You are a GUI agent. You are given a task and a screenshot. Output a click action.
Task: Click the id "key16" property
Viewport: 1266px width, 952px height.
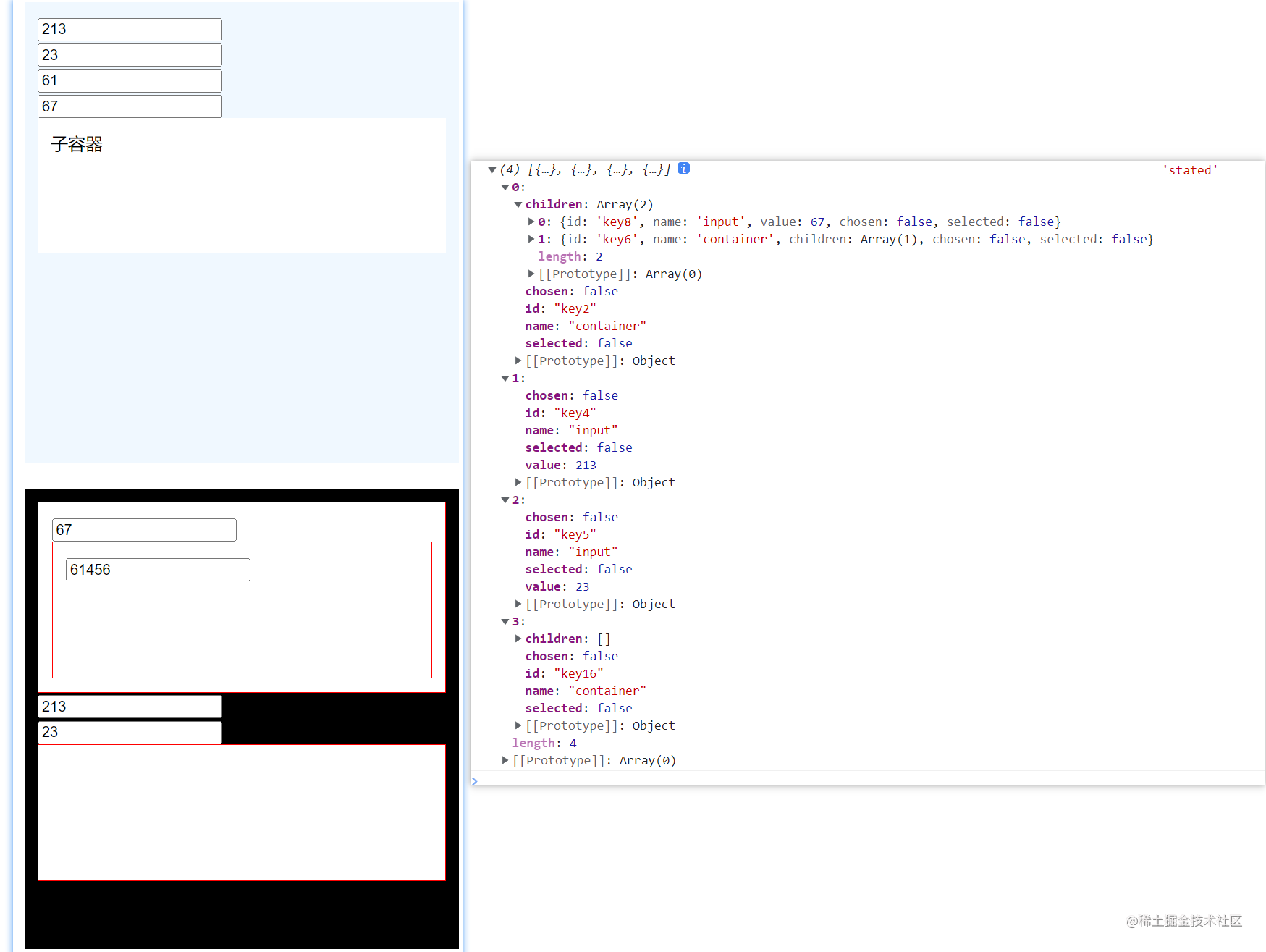[x=565, y=673]
